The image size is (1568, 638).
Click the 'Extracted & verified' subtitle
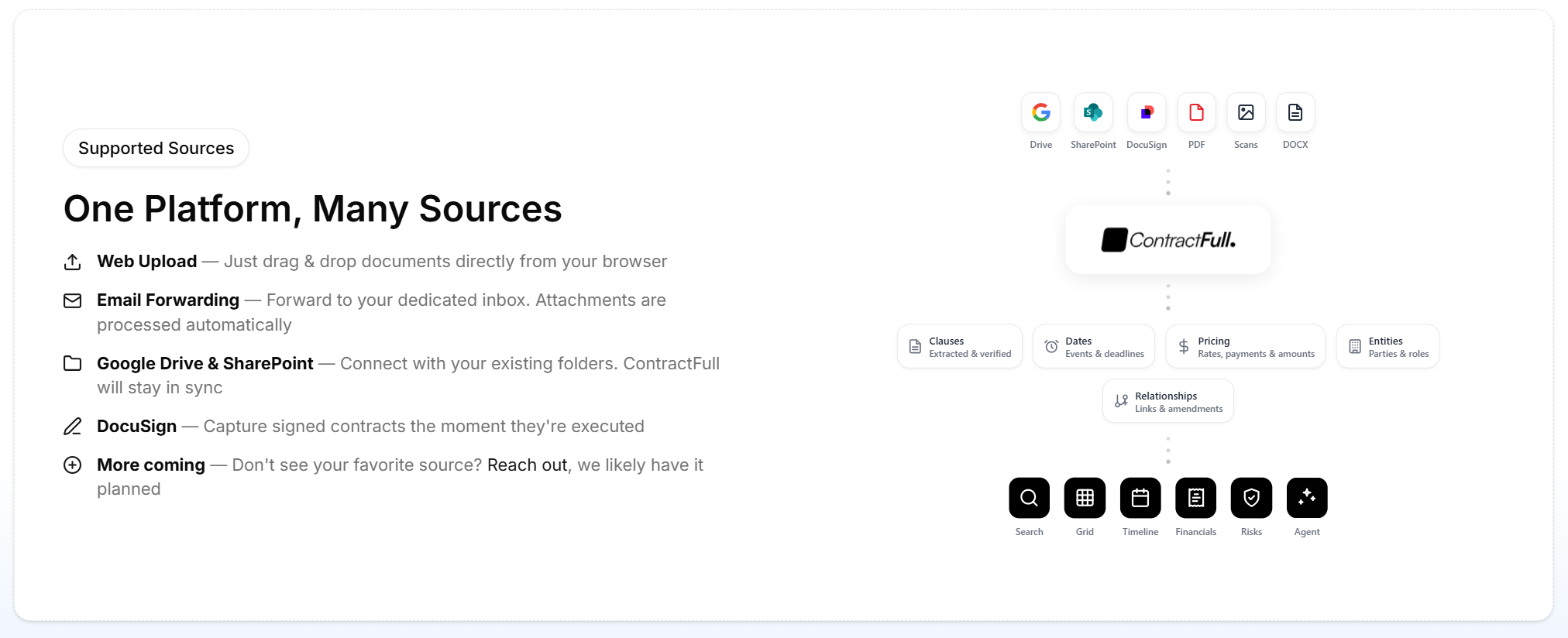(970, 354)
